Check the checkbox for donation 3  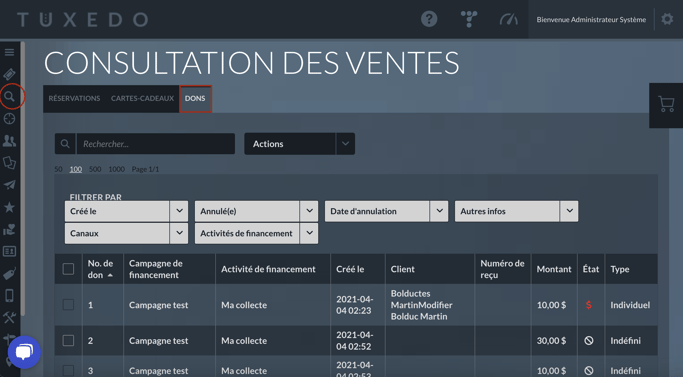[68, 370]
